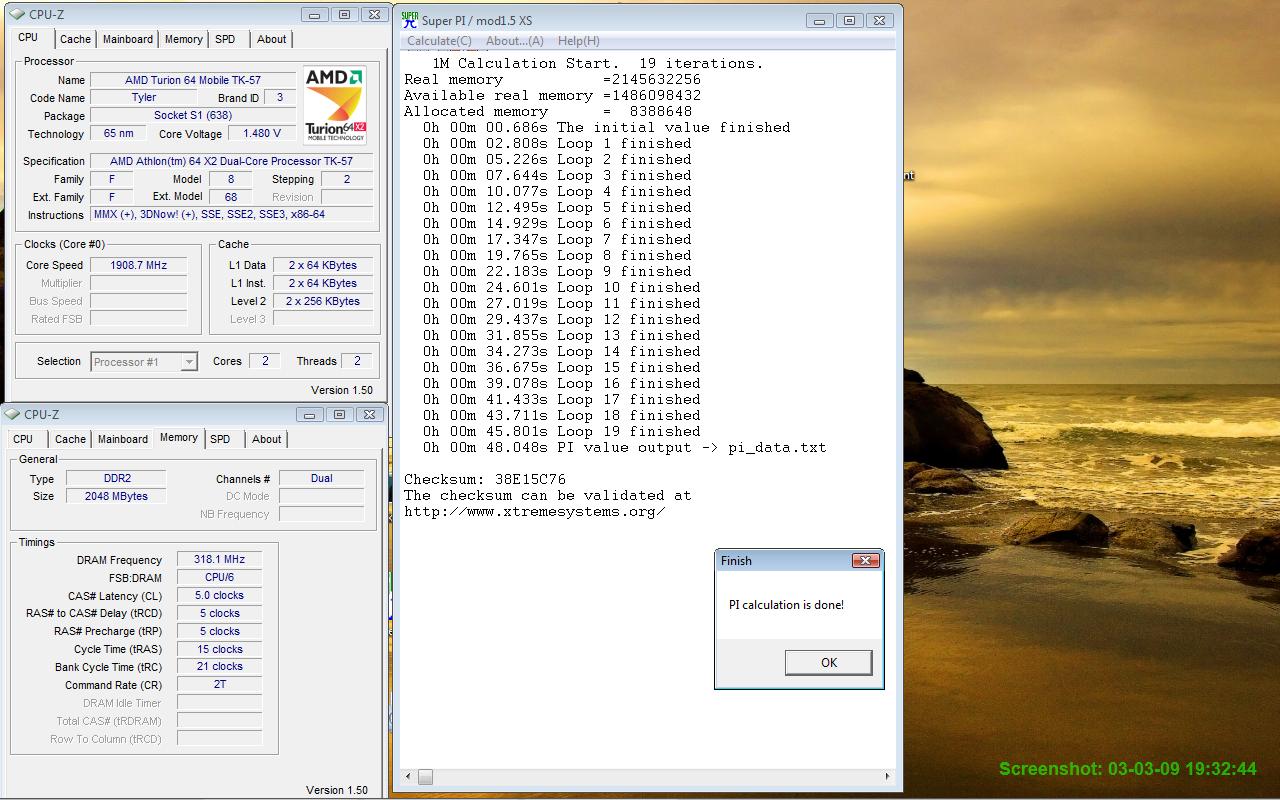Click the Specification field "AMD Athlon(tm) 64 X2 Dual-Core Processor TK-57"
Image resolution: width=1280 pixels, height=800 pixels.
pos(232,161)
